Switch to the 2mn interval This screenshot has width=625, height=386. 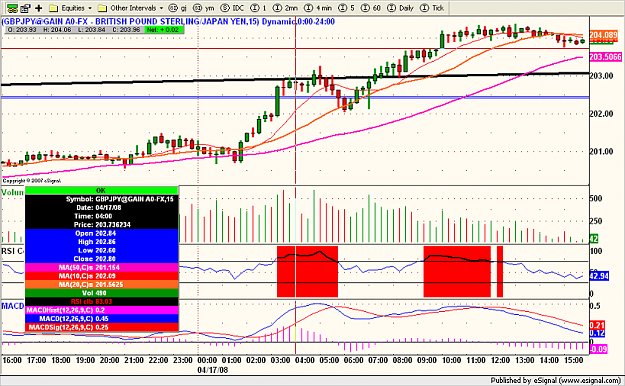click(285, 8)
